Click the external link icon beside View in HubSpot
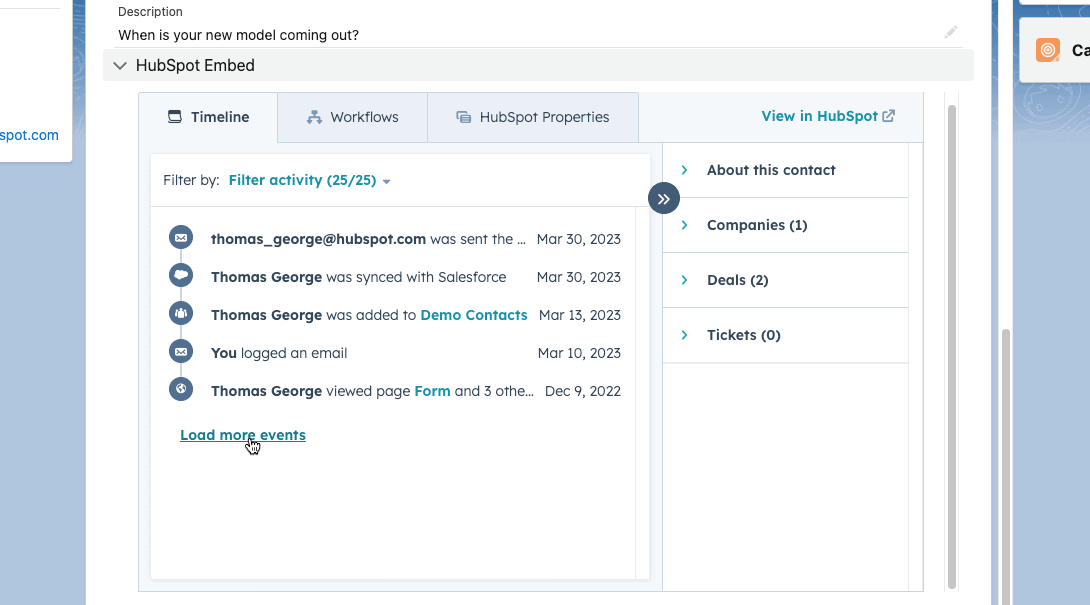The image size is (1090, 605). [x=888, y=116]
